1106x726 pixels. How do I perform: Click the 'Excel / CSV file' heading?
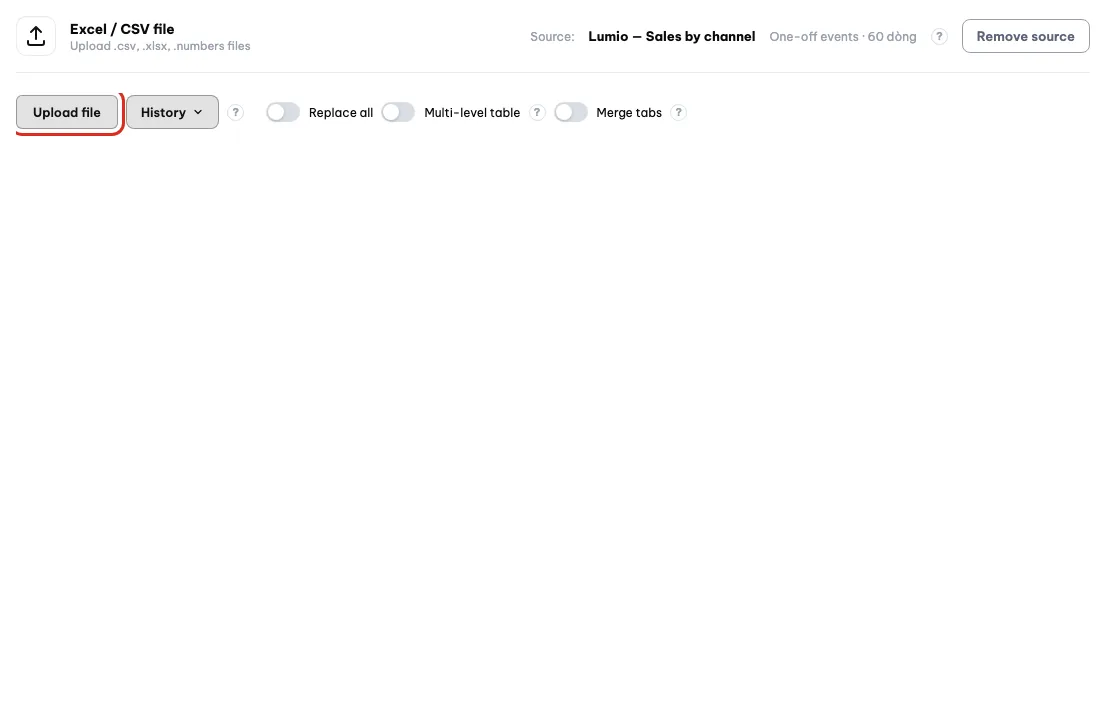[x=122, y=29]
